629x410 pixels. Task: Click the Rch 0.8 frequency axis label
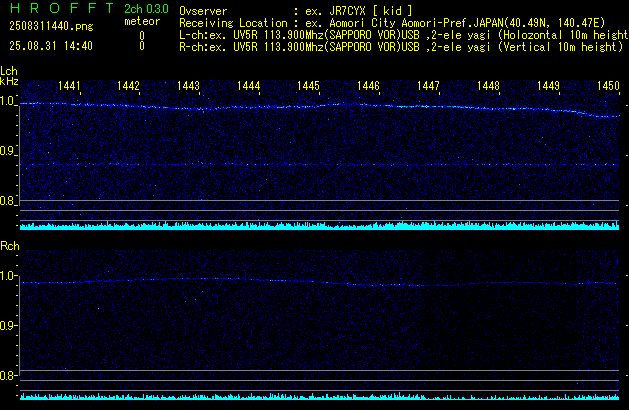pyautogui.click(x=7, y=376)
